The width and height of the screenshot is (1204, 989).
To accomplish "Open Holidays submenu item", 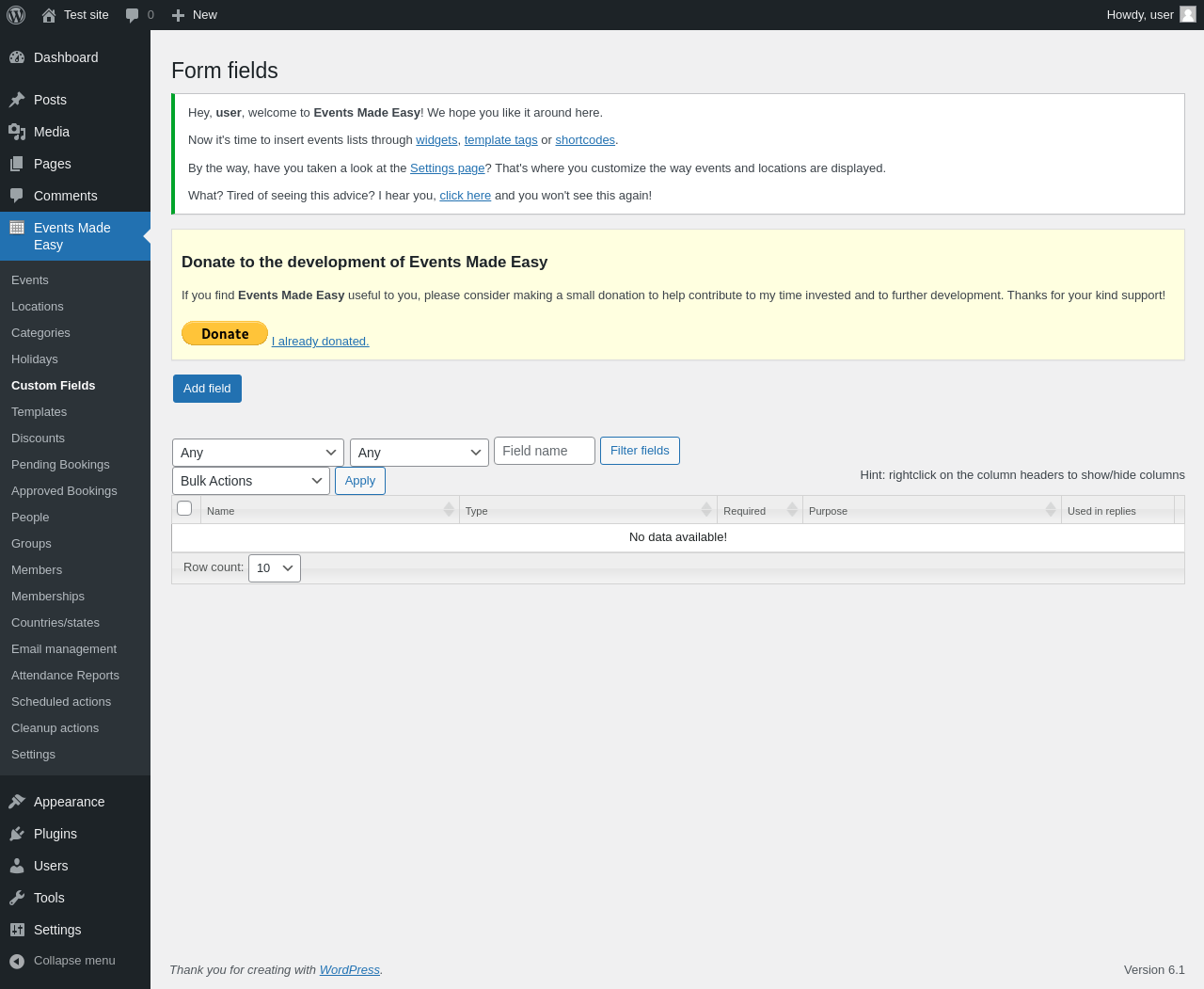I will tap(35, 359).
